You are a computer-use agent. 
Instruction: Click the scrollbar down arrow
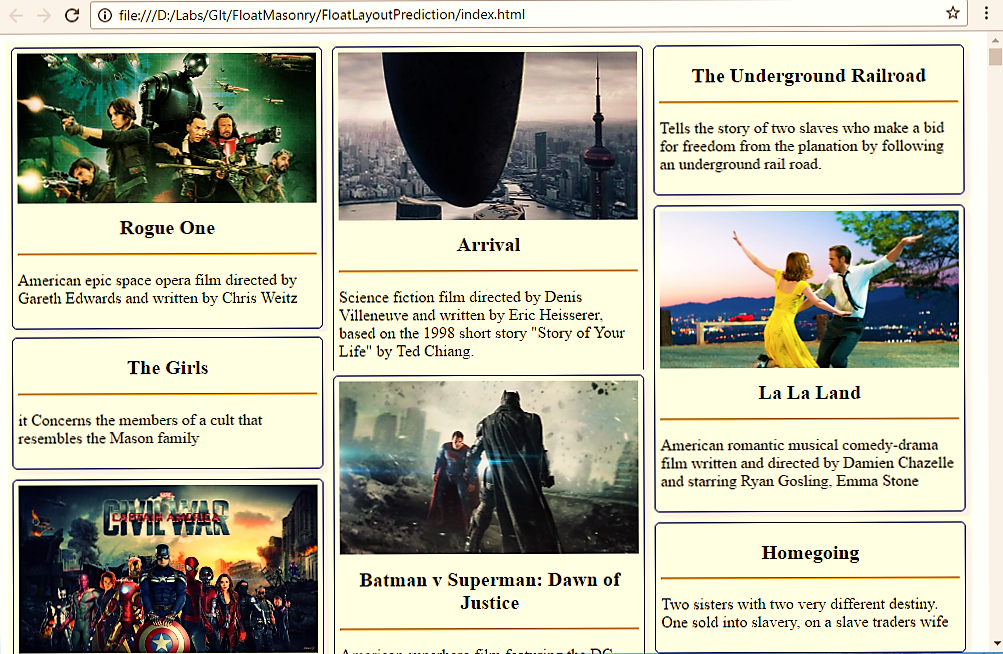pos(995,645)
